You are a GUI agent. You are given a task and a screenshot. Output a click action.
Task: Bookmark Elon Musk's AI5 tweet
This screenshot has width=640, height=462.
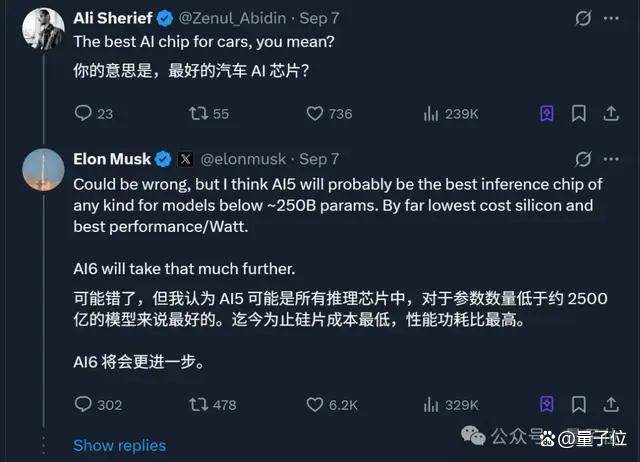click(578, 404)
